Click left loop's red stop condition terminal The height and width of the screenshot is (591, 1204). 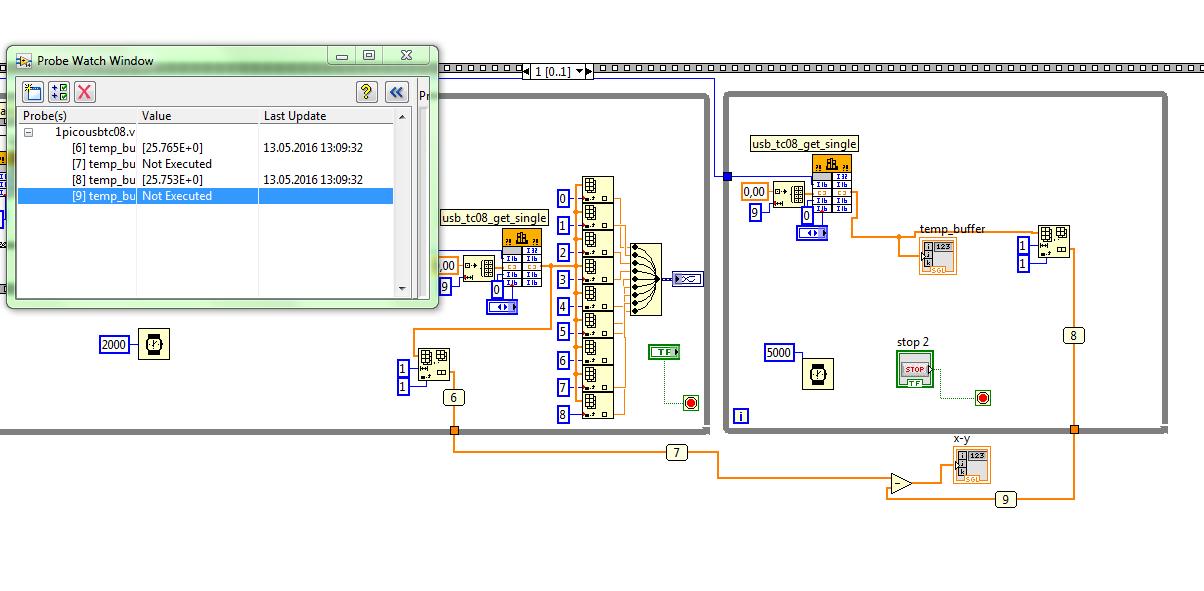click(x=690, y=403)
